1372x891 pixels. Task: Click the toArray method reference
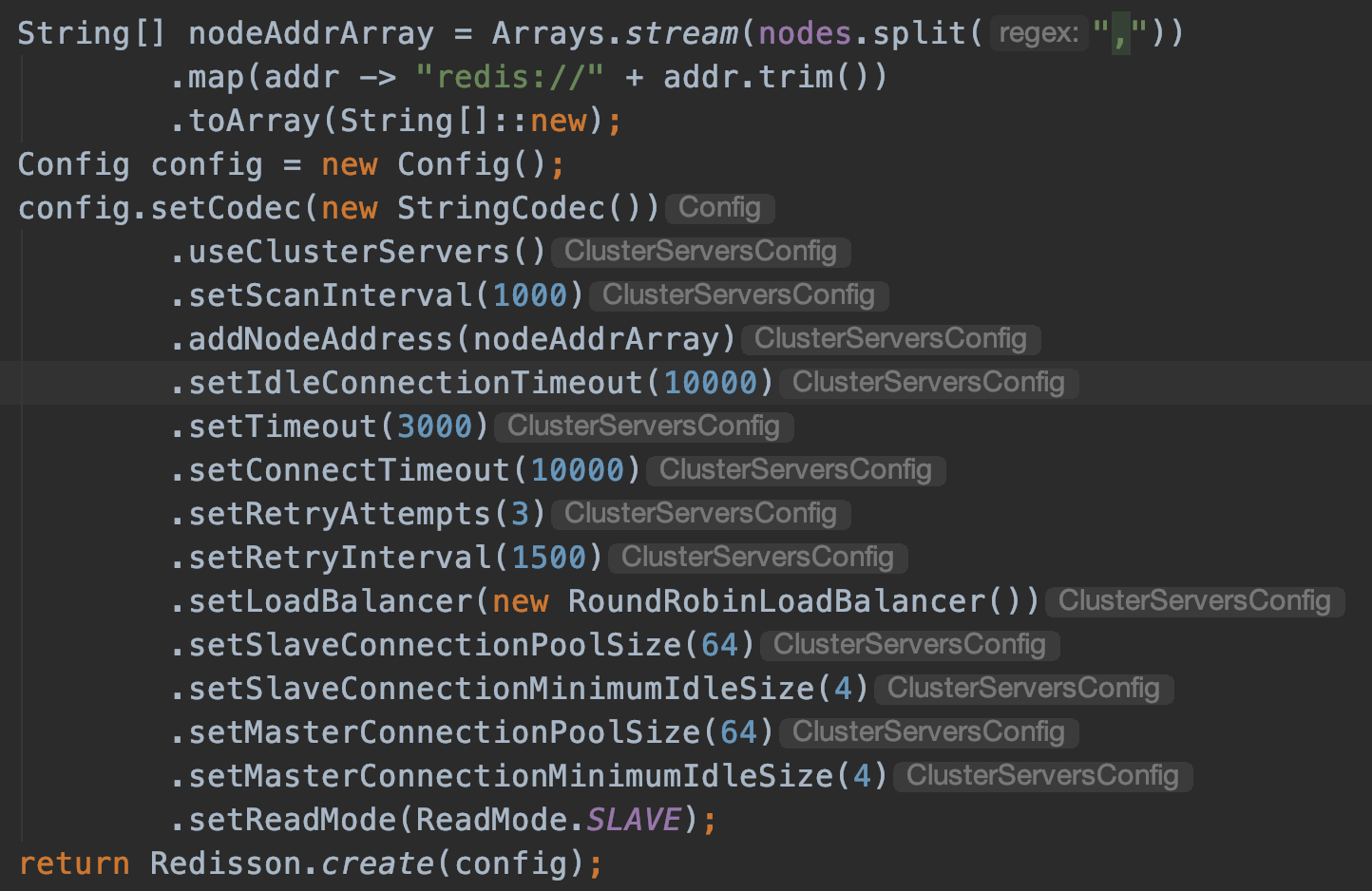click(x=252, y=120)
